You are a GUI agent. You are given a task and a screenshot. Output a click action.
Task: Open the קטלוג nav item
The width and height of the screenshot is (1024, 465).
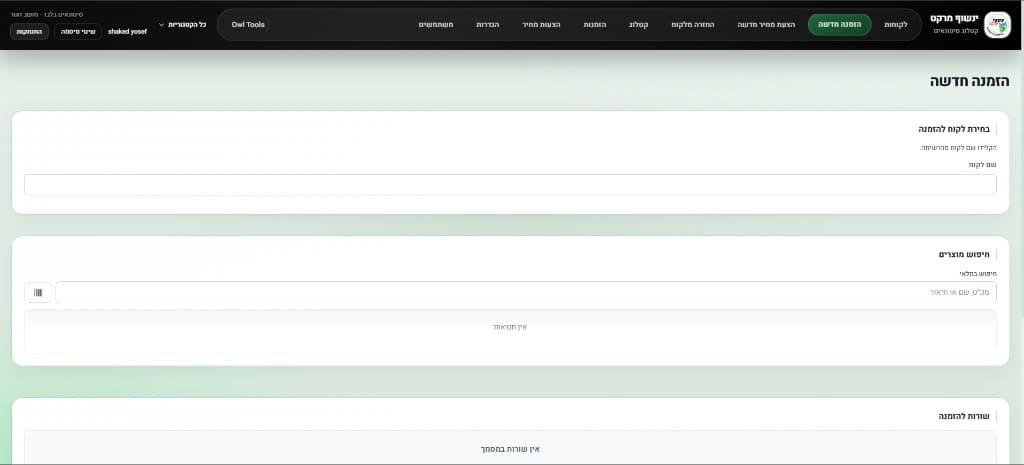638,25
